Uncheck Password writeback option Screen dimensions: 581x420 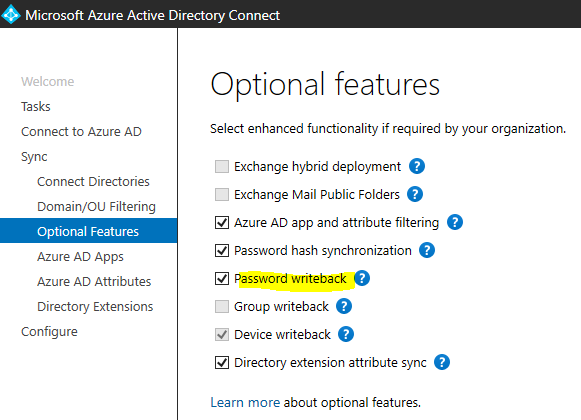pos(222,278)
